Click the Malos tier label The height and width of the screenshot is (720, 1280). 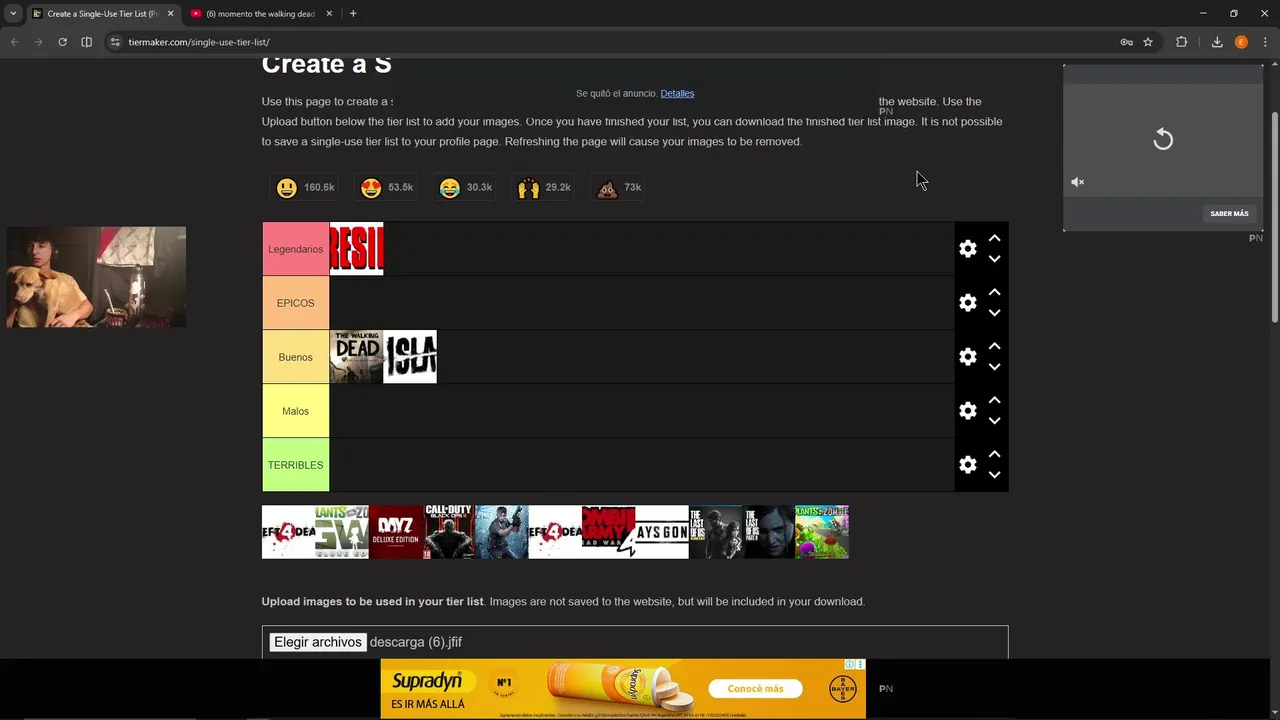pyautogui.click(x=295, y=411)
